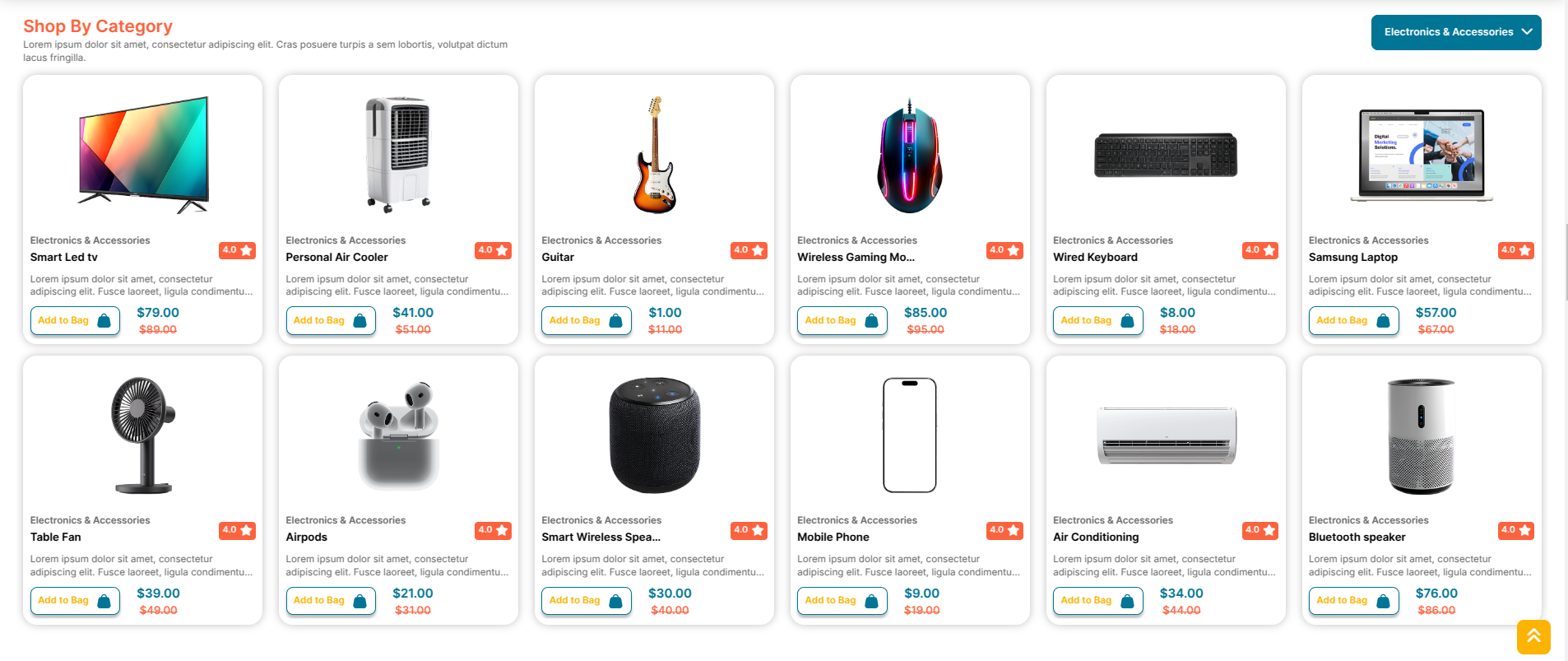Add Bluetooth speaker to bag
Image resolution: width=1568 pixels, height=661 pixels.
tap(1353, 601)
